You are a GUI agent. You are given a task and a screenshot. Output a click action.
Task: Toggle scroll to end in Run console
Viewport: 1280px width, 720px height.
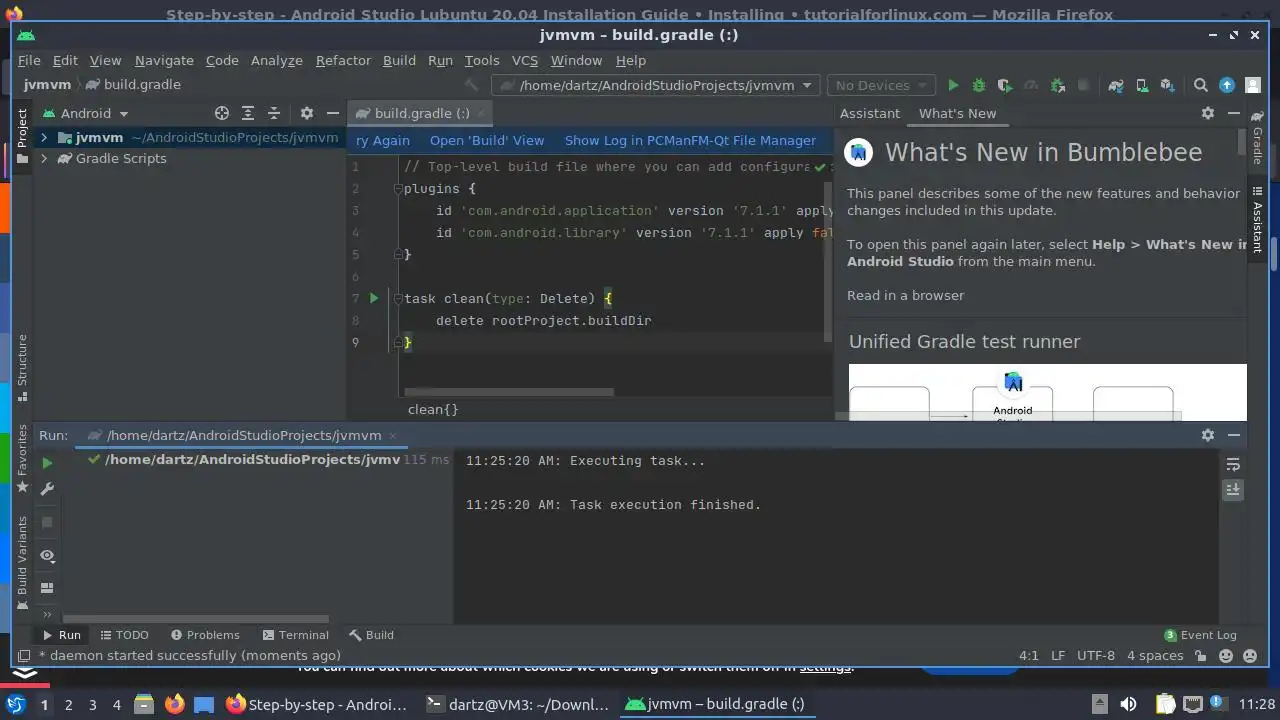(1233, 490)
